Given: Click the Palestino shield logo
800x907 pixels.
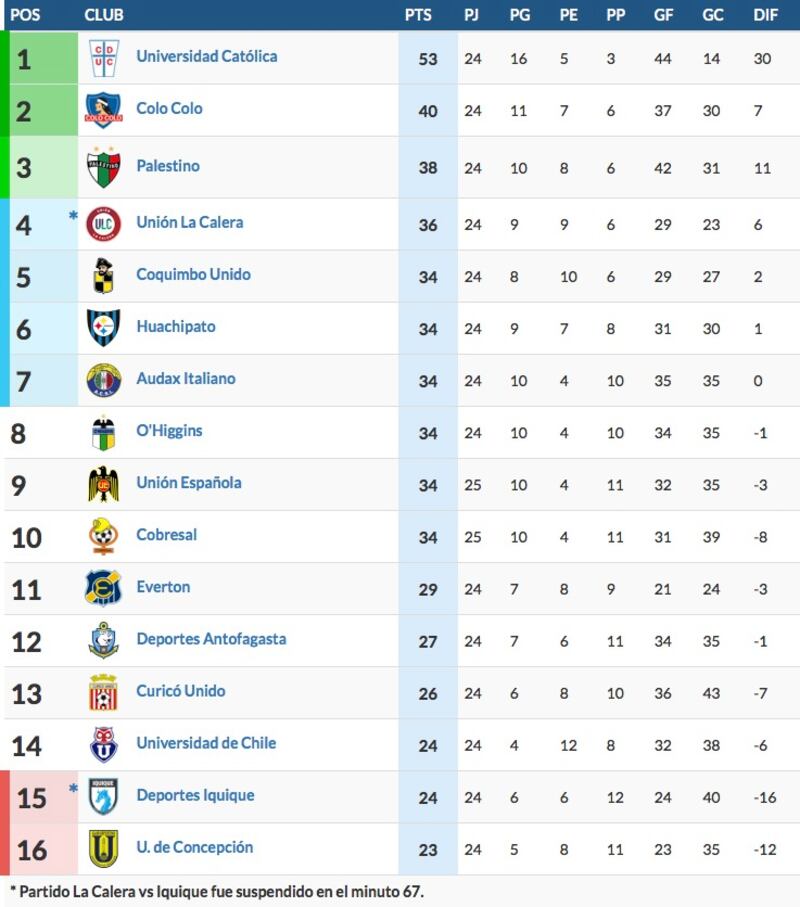Looking at the screenshot, I should [x=104, y=167].
